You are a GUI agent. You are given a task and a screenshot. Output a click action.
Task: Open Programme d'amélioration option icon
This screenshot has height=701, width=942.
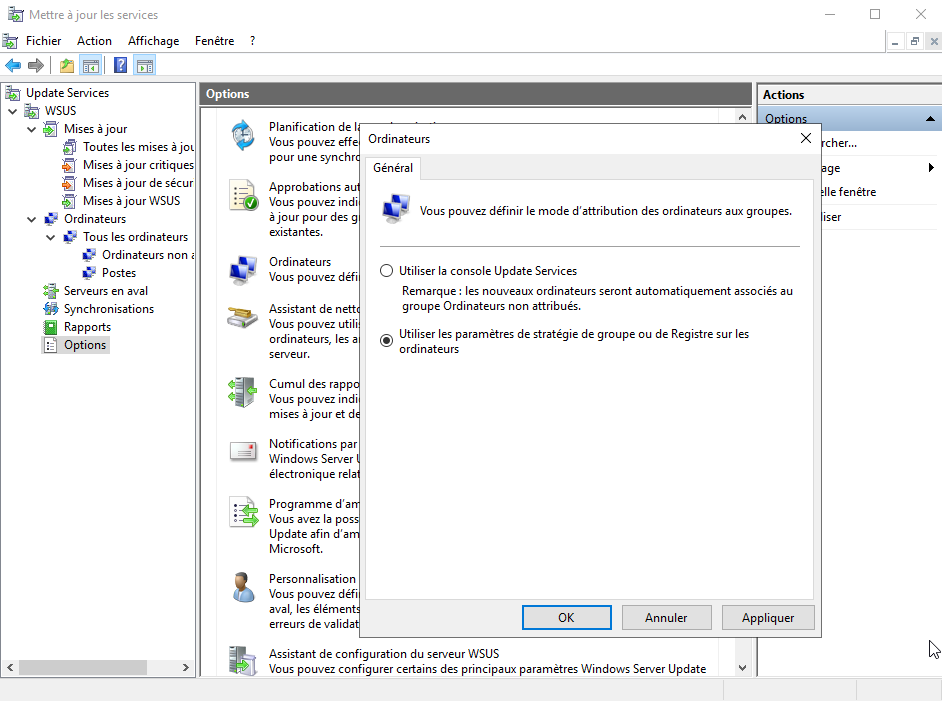click(244, 512)
